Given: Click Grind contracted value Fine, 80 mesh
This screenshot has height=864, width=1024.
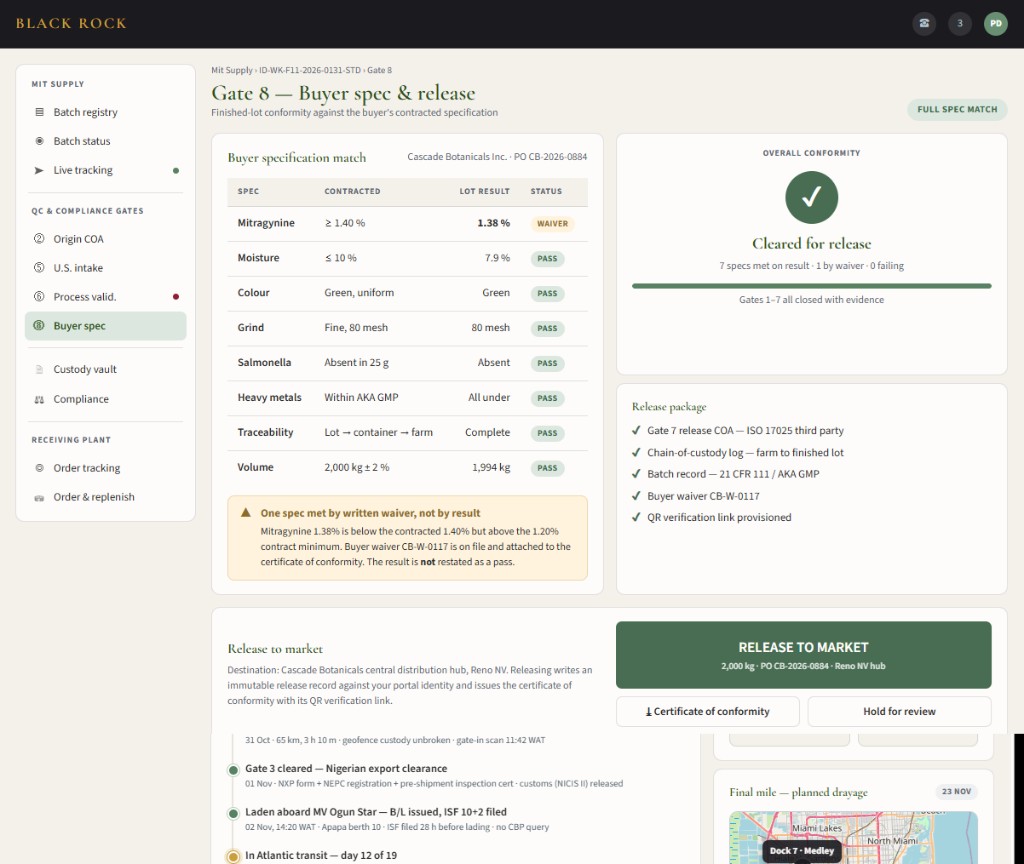Looking at the screenshot, I should [356, 328].
